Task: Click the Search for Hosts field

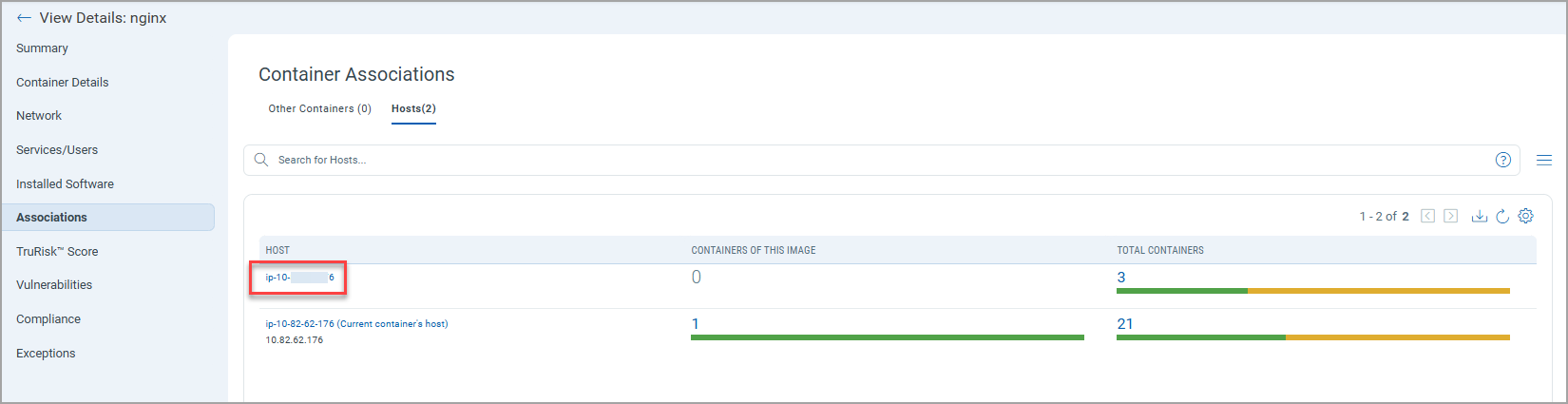Action: (x=882, y=160)
